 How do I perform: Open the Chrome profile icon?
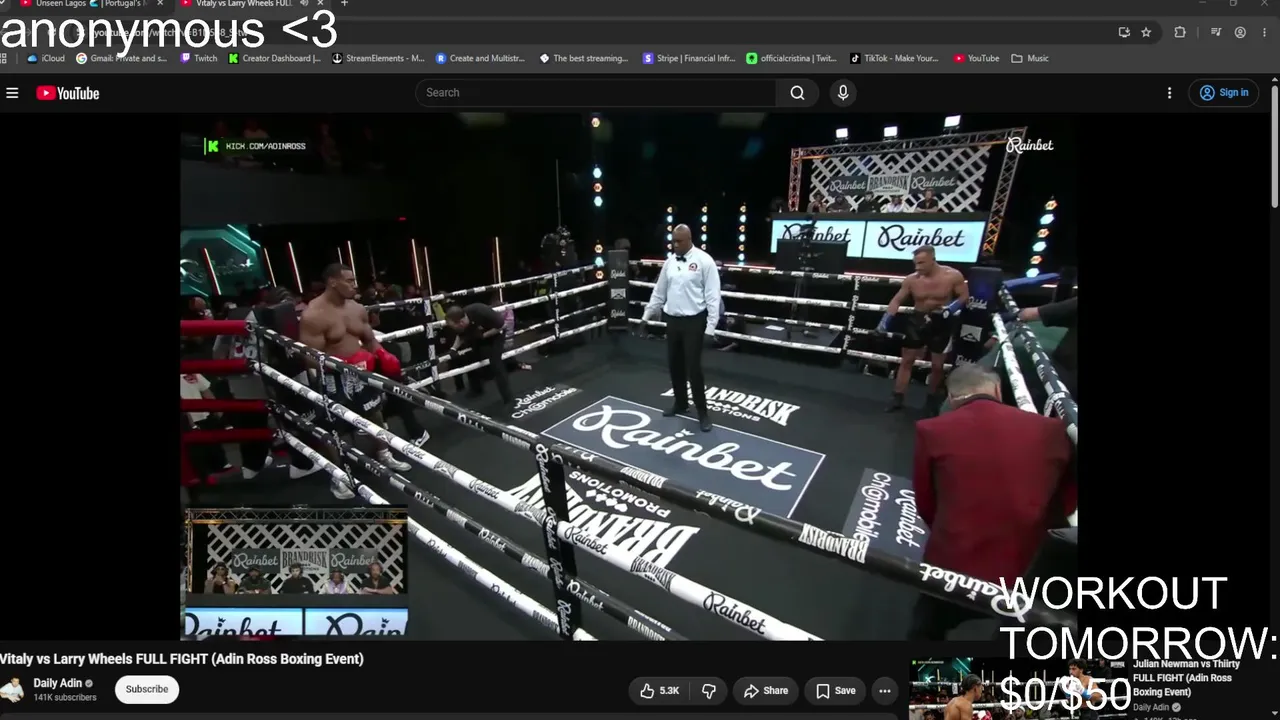tap(1240, 32)
